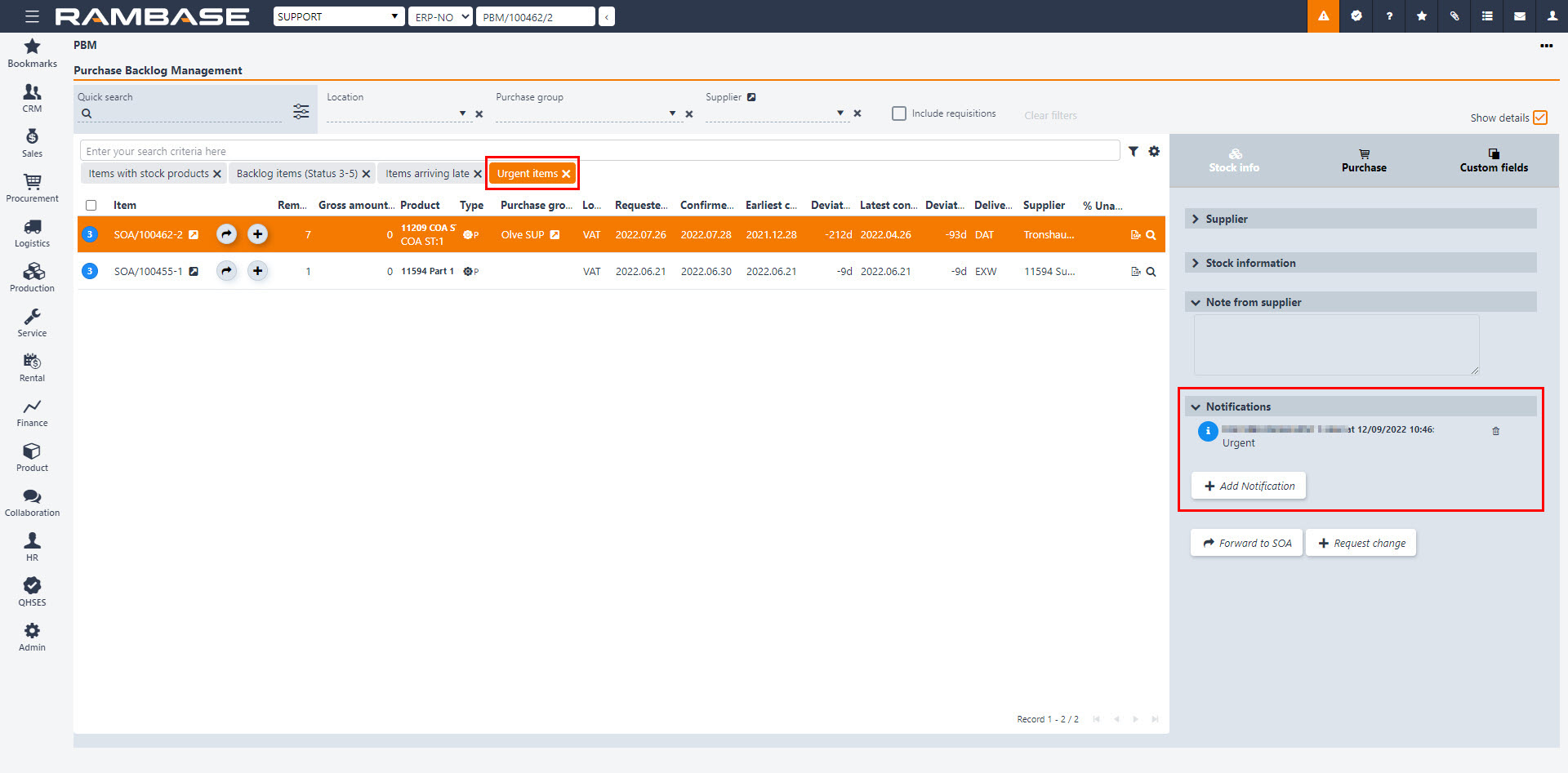Check the select-all items checkbox
This screenshot has height=773, width=1568.
(91, 206)
